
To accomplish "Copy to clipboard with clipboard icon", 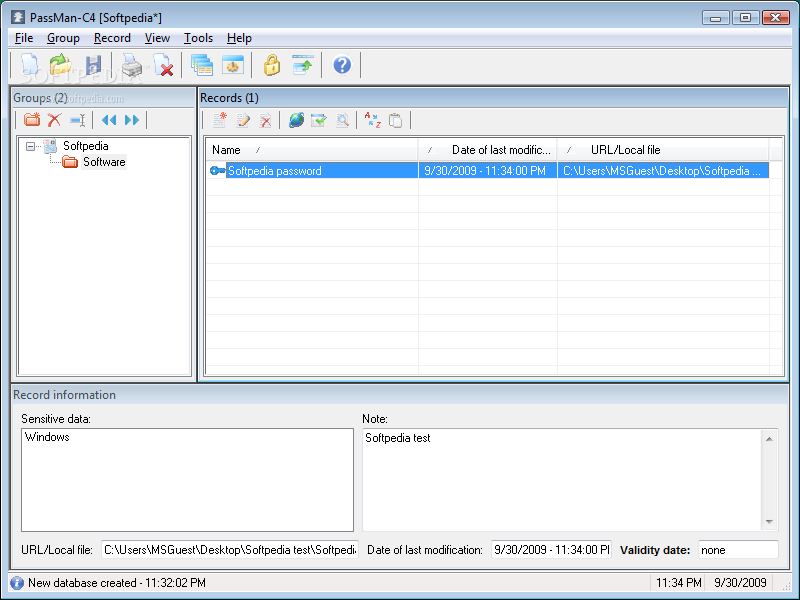I will pyautogui.click(x=395, y=120).
